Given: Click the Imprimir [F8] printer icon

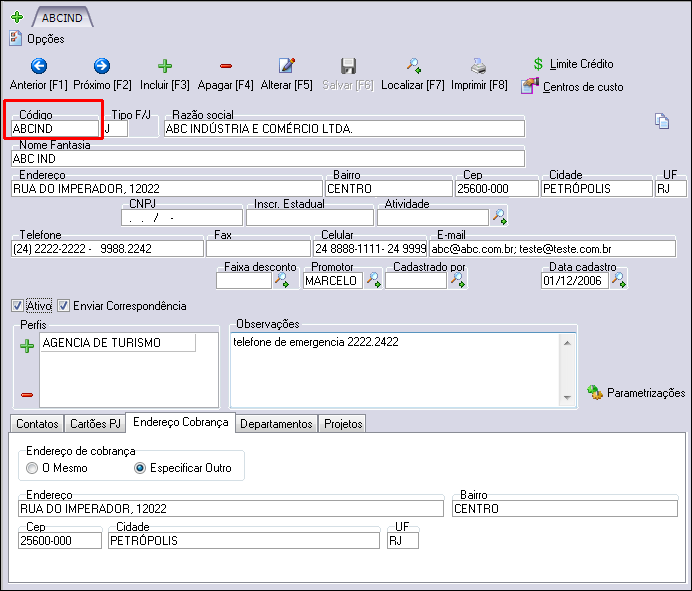Looking at the screenshot, I should (x=478, y=66).
